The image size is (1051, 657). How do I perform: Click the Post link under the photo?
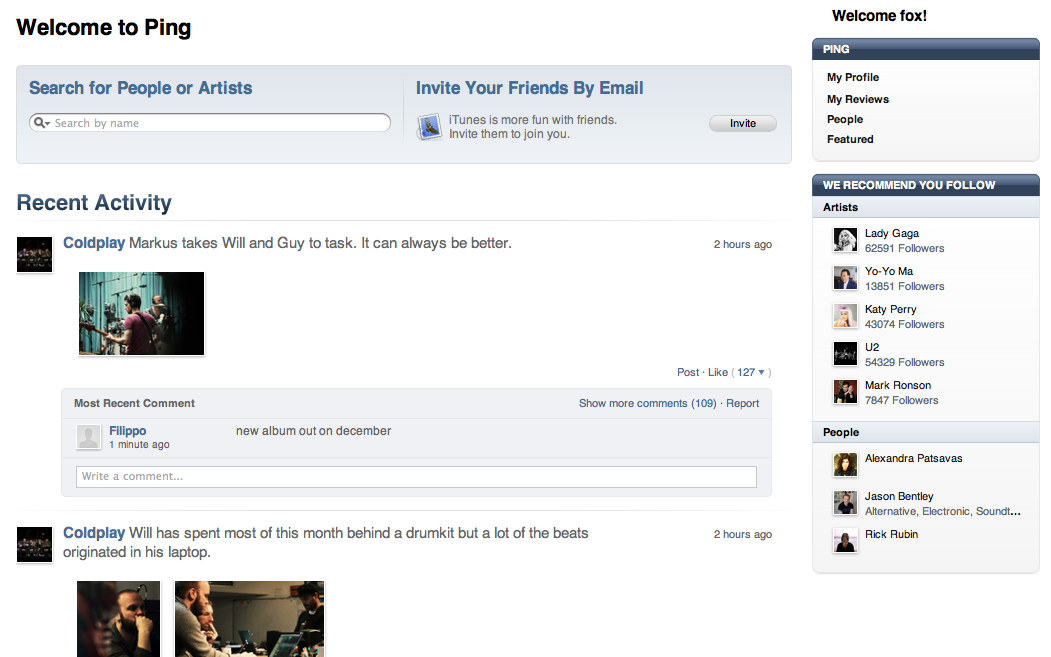point(688,372)
